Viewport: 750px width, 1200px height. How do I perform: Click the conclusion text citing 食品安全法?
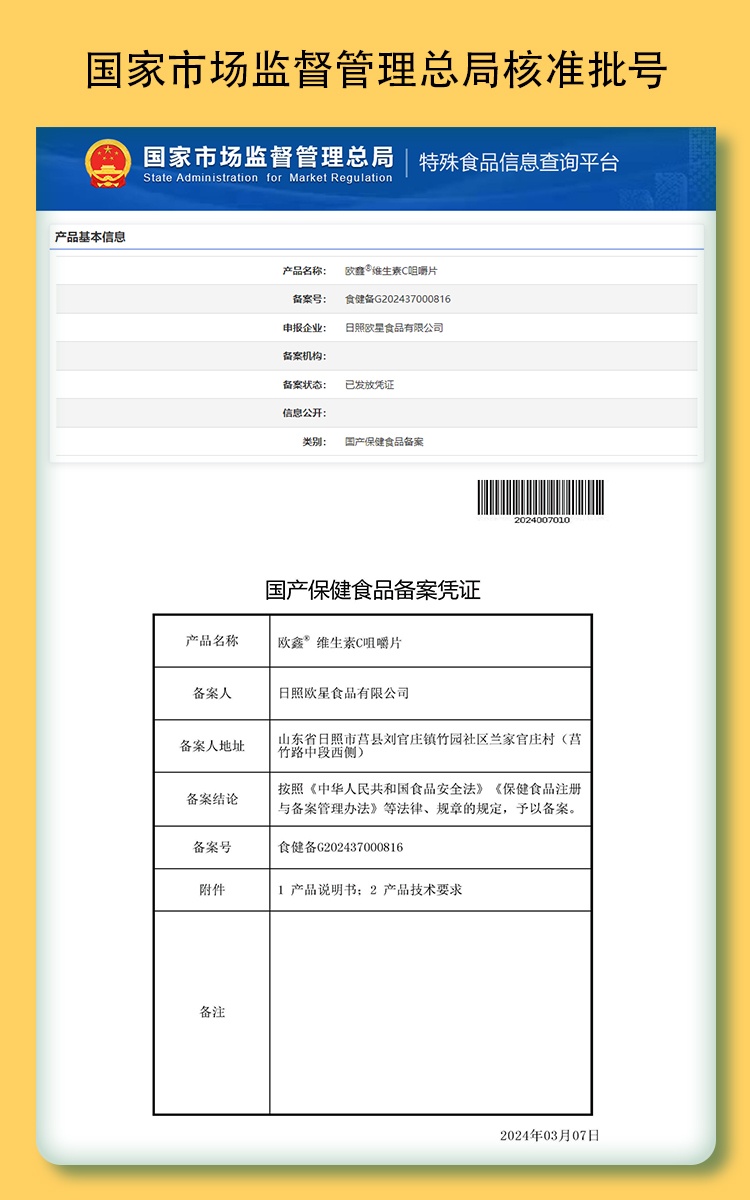click(x=428, y=799)
